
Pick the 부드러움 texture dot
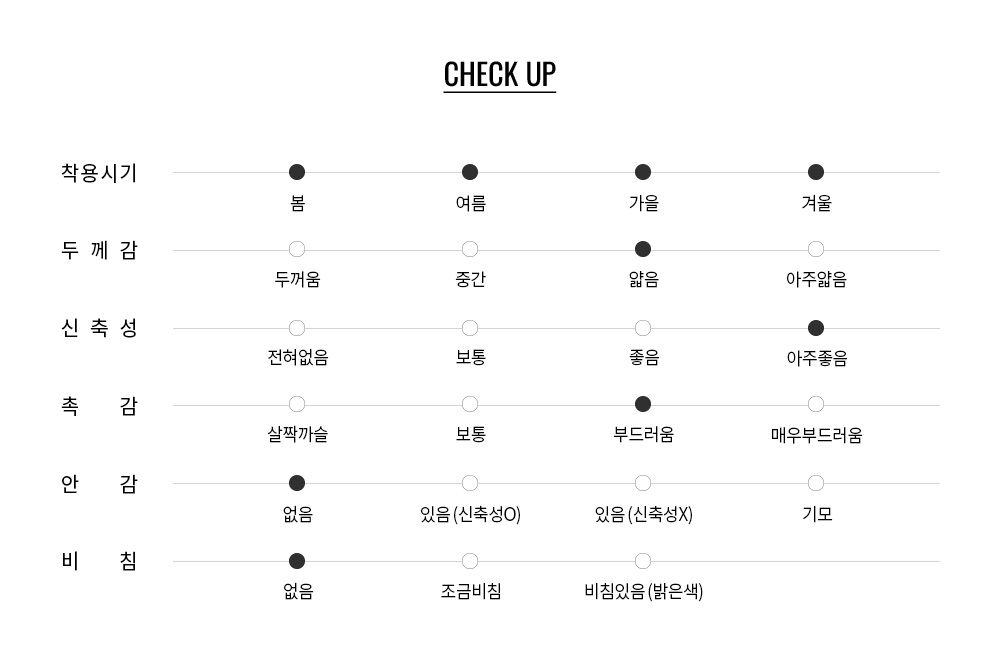click(x=643, y=404)
